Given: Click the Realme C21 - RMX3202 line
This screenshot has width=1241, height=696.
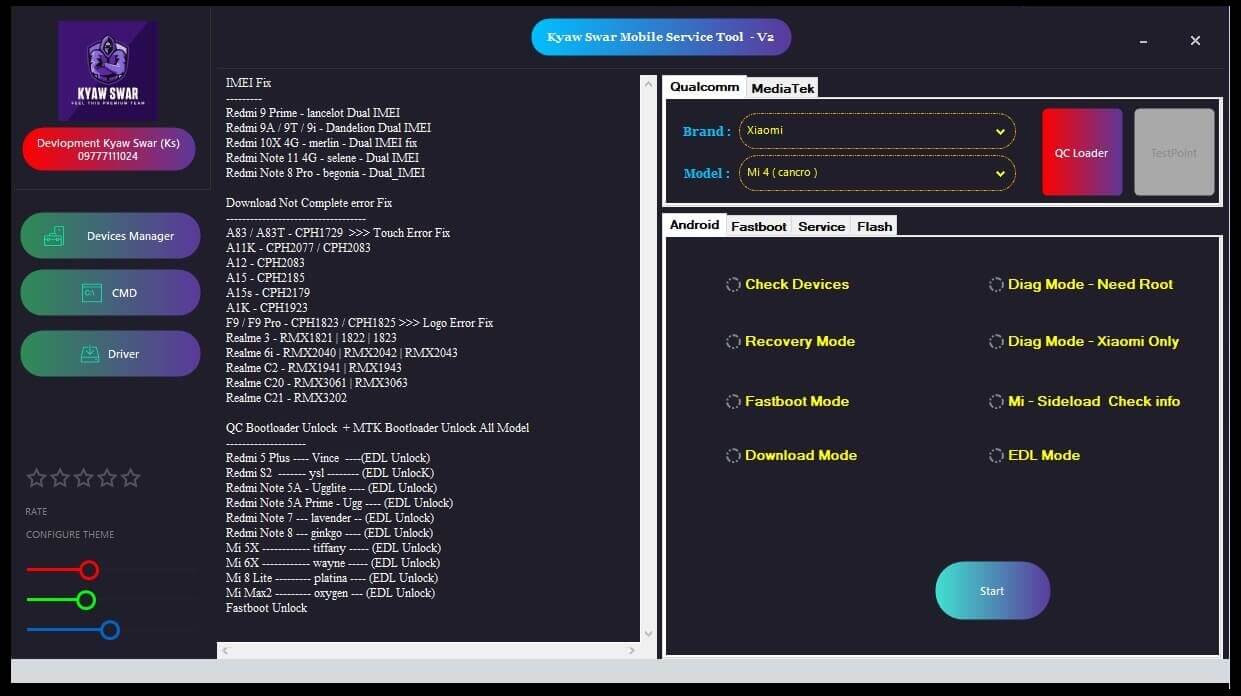Looking at the screenshot, I should [x=286, y=398].
